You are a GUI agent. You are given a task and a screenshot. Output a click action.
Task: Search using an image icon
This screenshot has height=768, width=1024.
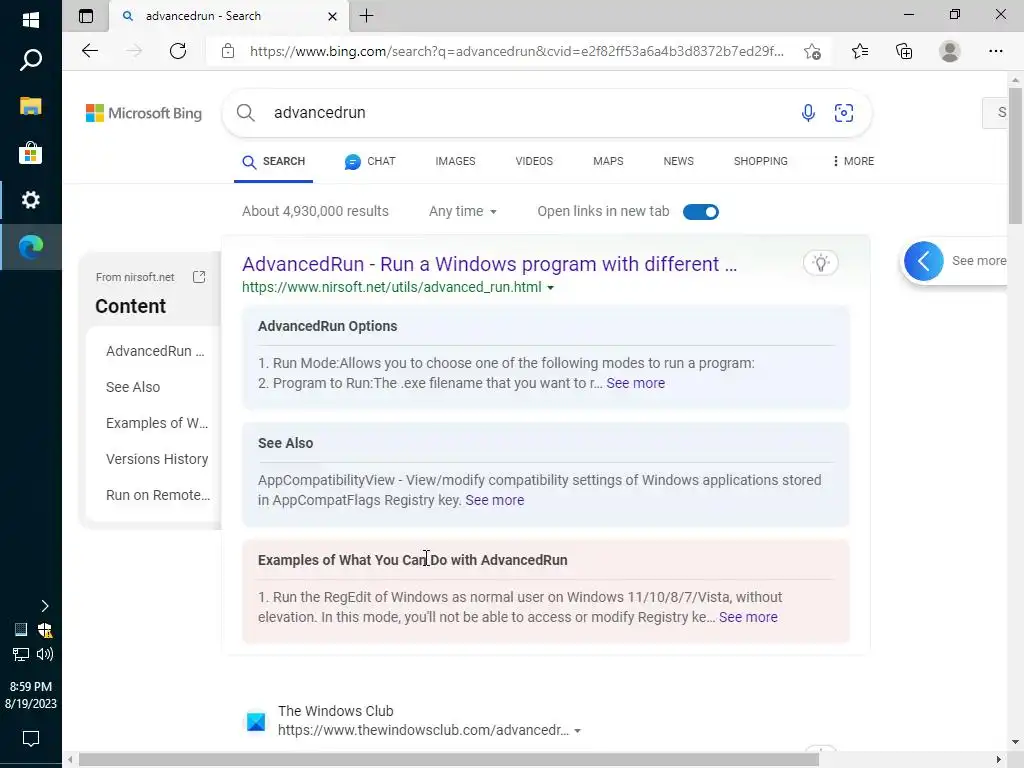click(x=844, y=113)
